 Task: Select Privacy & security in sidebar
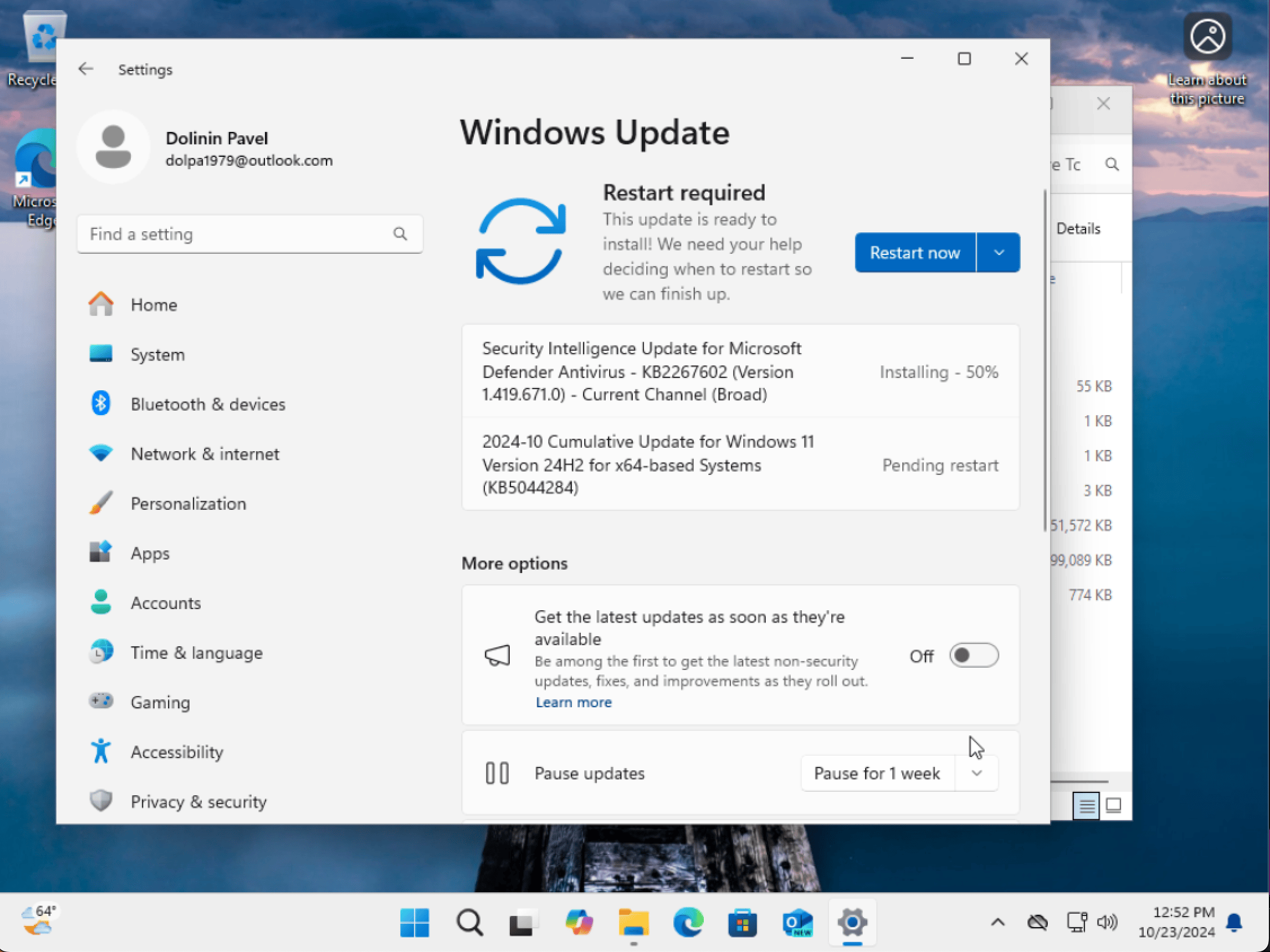198,801
